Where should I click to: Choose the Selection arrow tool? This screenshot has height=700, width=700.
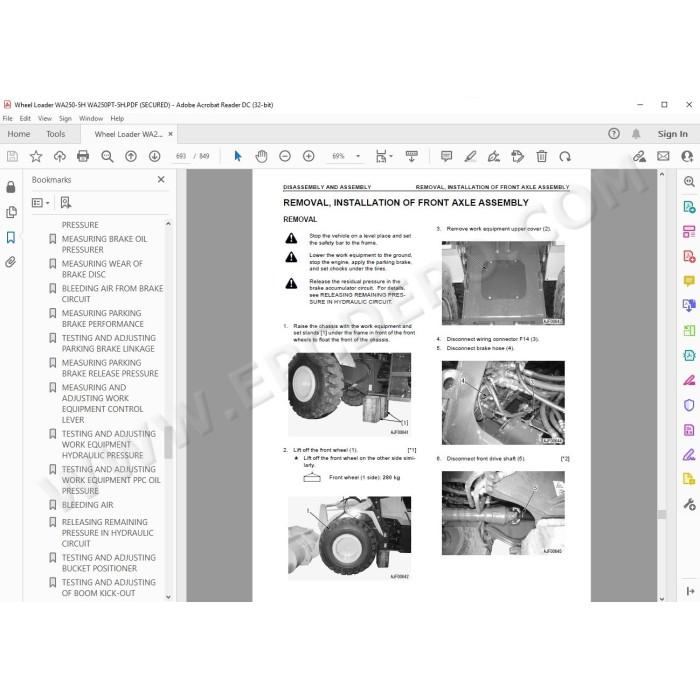click(238, 156)
